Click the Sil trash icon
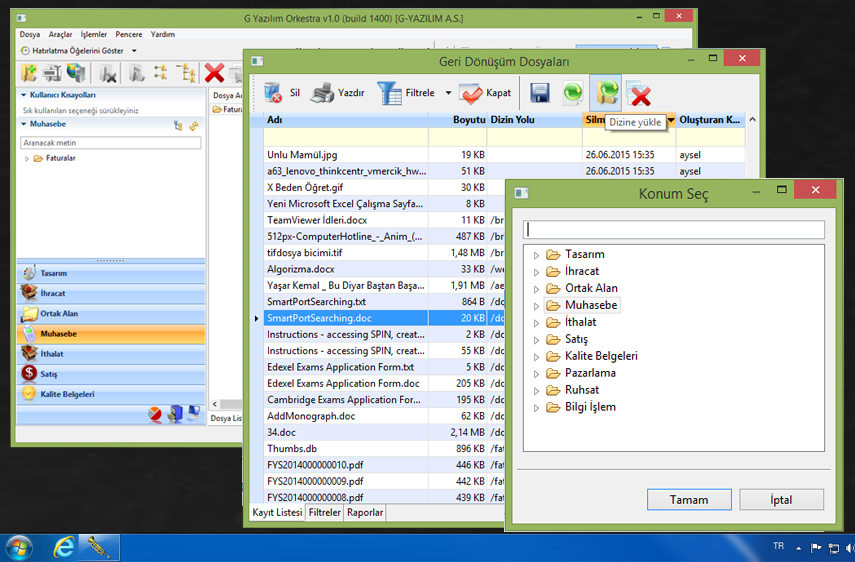 273,93
